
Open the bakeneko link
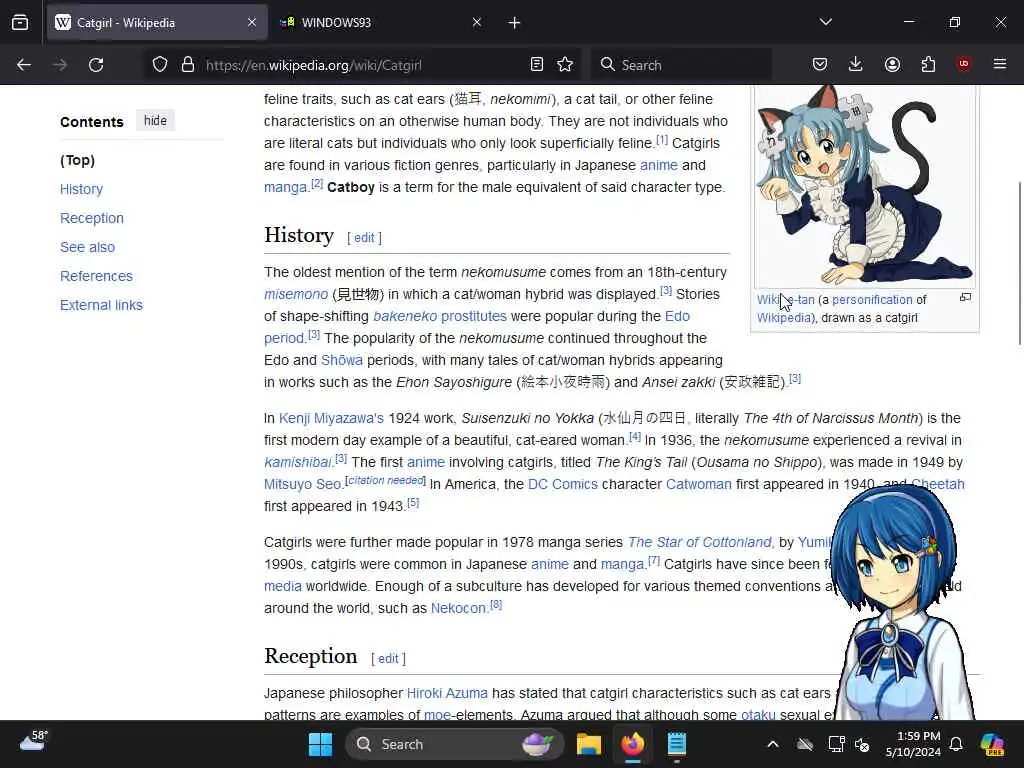[405, 316]
